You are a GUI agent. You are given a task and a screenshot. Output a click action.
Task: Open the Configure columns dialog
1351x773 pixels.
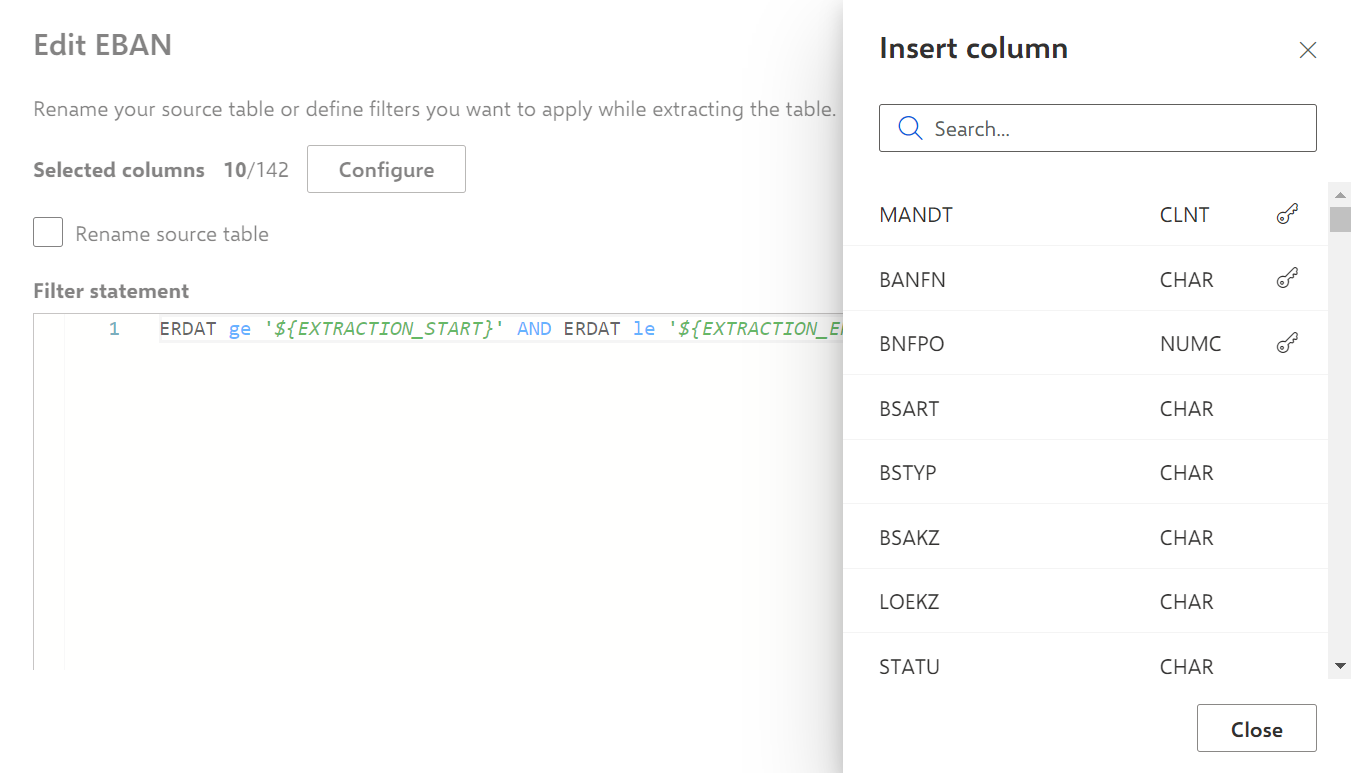[x=386, y=169]
